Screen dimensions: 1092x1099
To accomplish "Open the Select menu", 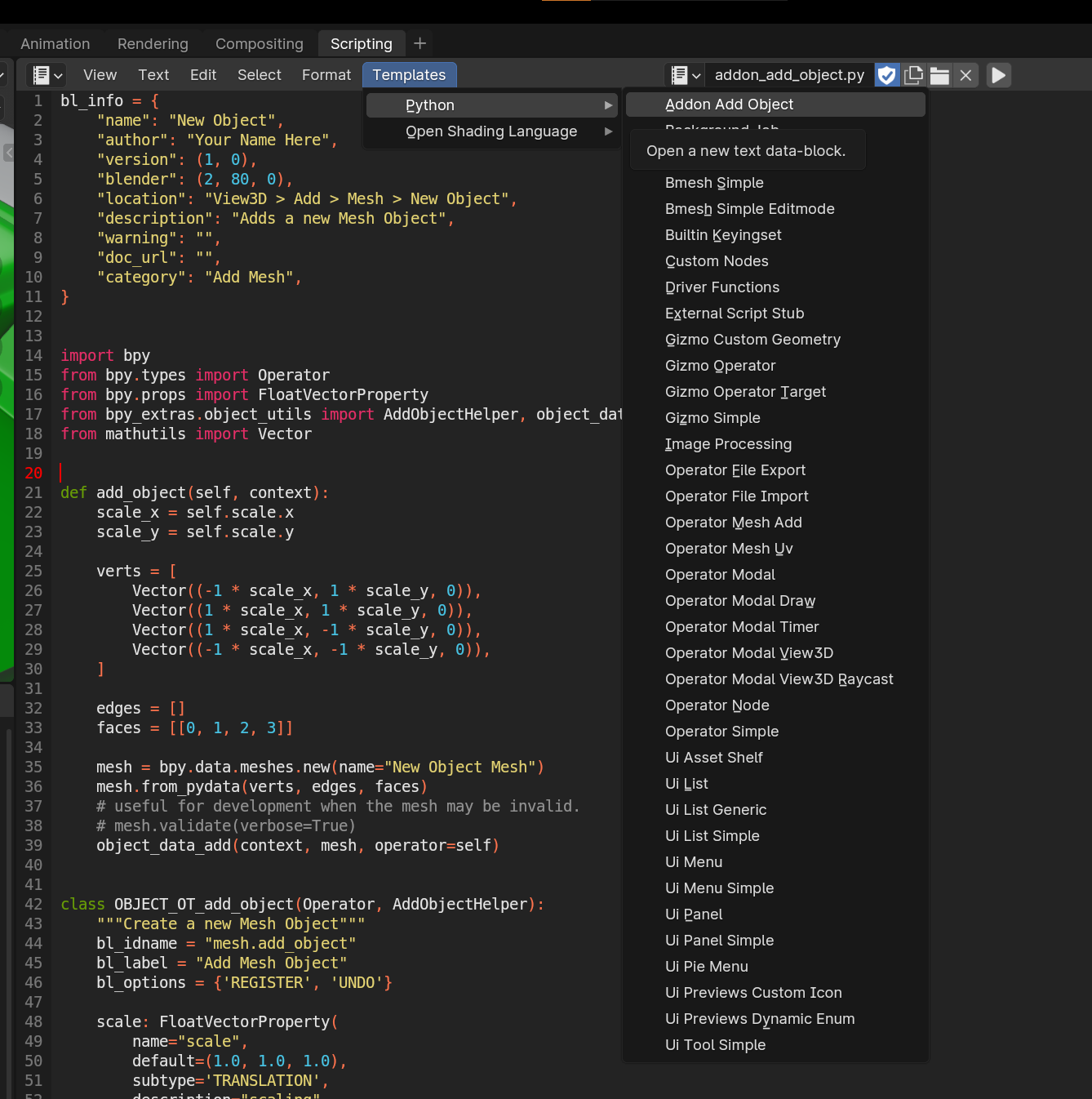I will [259, 75].
